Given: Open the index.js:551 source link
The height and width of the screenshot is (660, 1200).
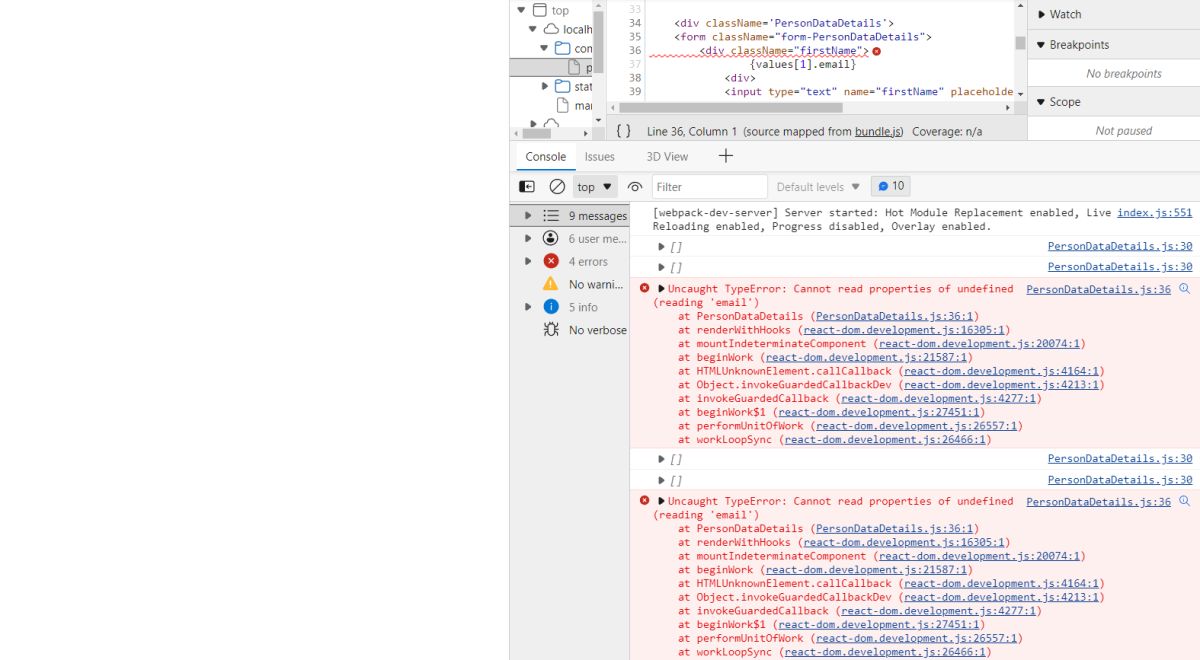Looking at the screenshot, I should tap(1155, 212).
